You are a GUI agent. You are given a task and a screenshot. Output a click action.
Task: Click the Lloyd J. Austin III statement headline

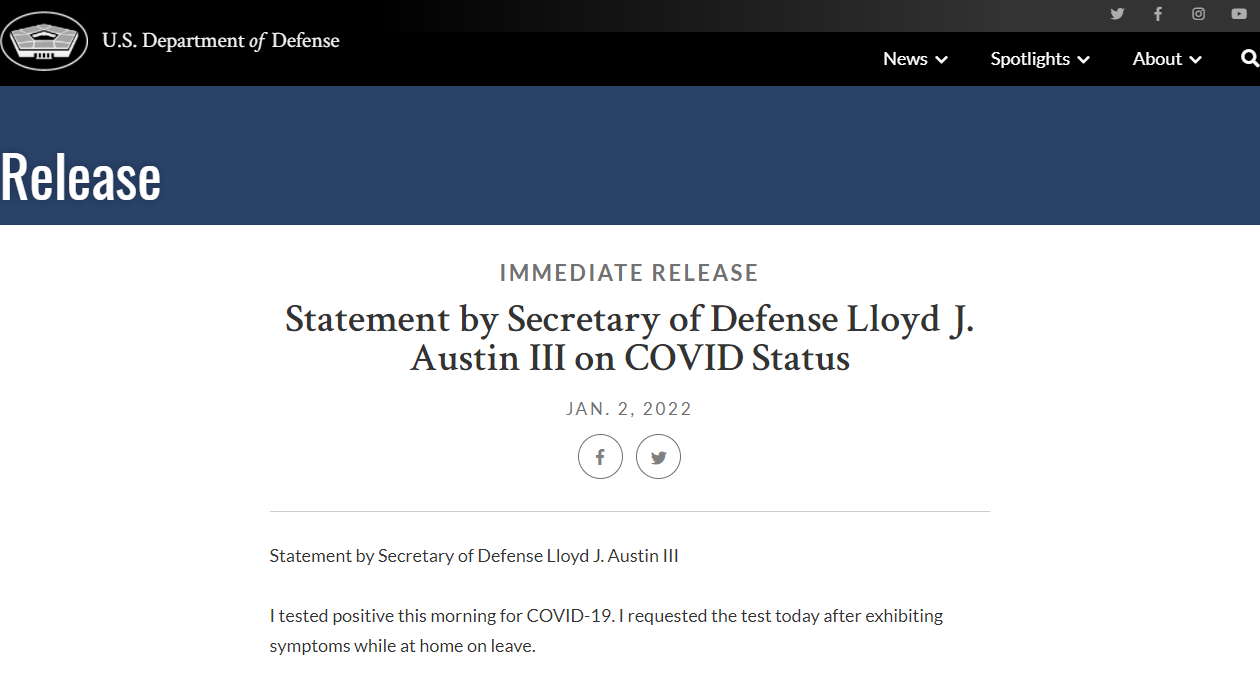[x=629, y=338]
